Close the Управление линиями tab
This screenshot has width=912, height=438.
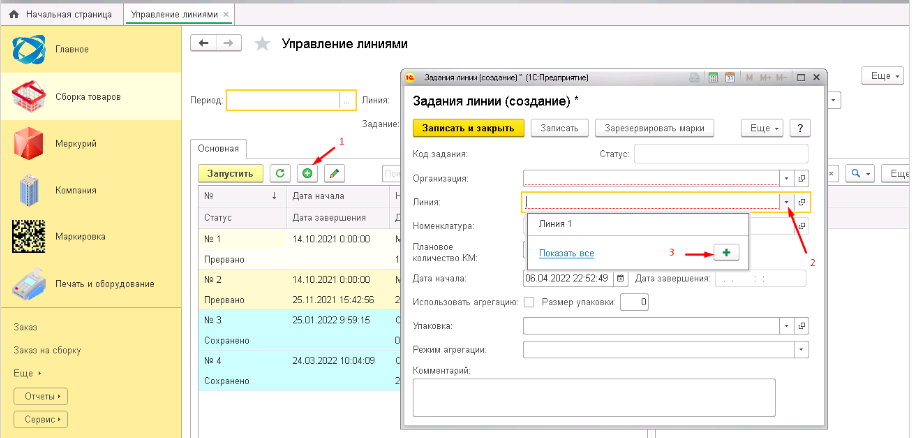[226, 14]
